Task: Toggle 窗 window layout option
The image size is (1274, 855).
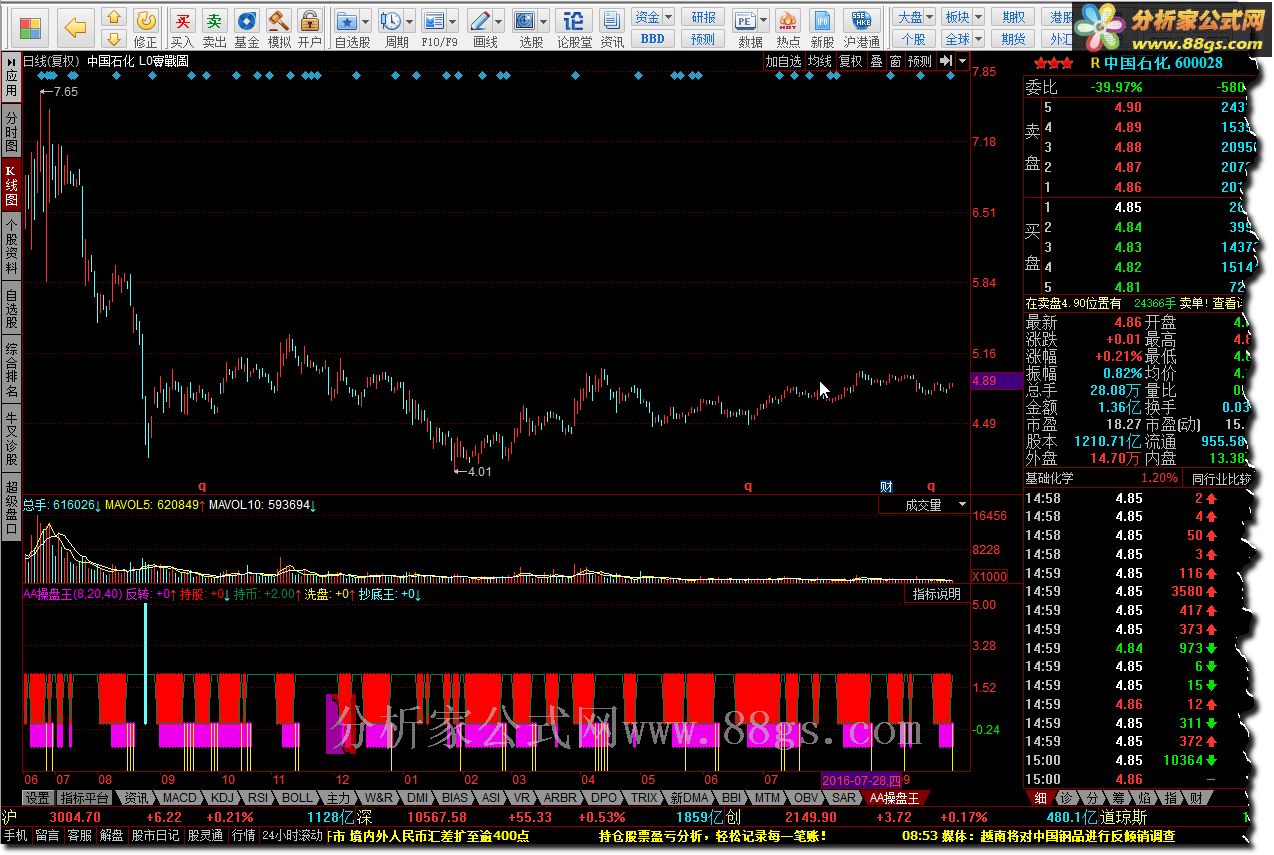Action: [x=895, y=61]
